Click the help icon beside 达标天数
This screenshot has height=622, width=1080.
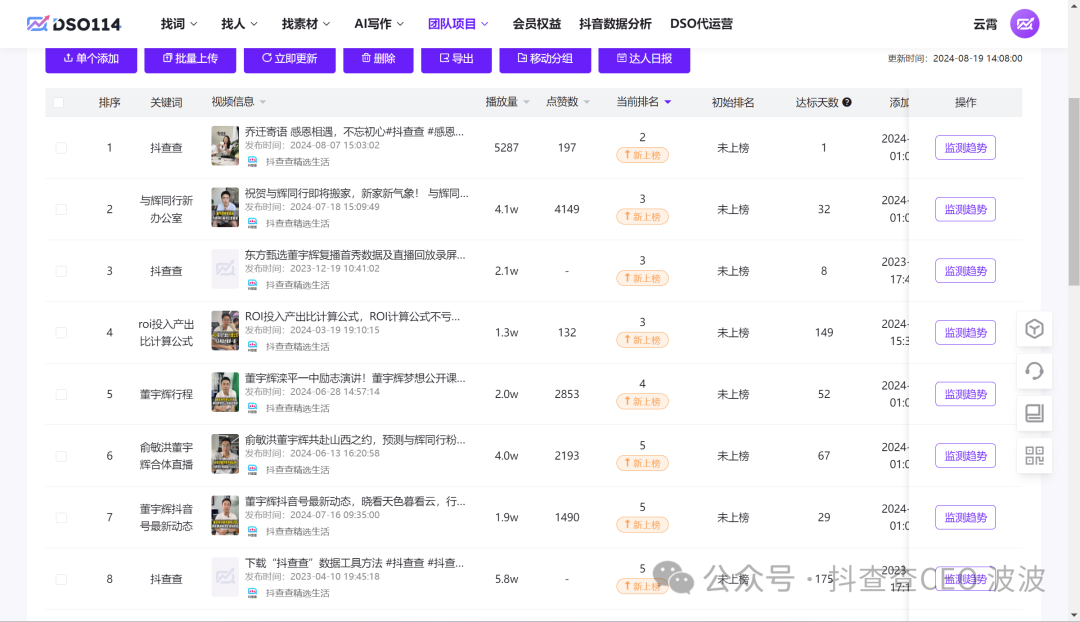(847, 102)
